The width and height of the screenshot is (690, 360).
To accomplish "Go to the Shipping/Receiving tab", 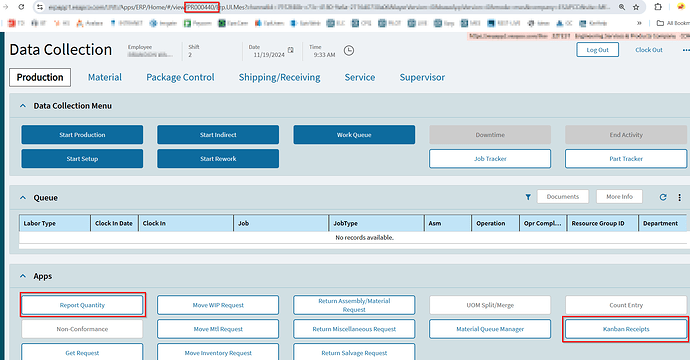I will pos(279,77).
